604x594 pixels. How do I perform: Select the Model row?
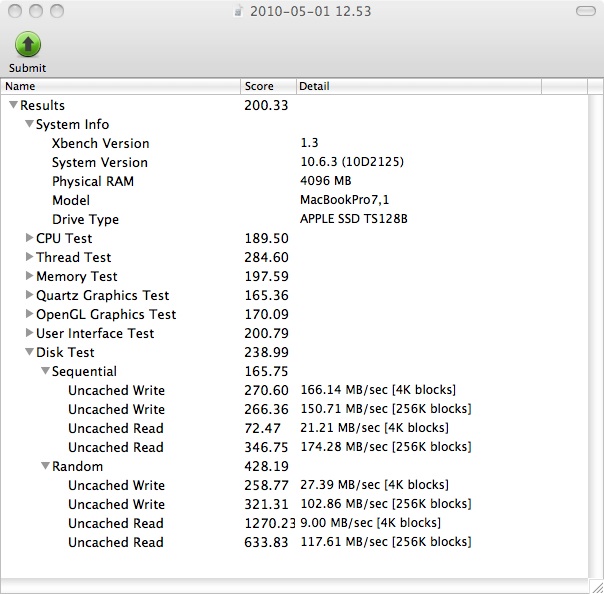(294, 200)
